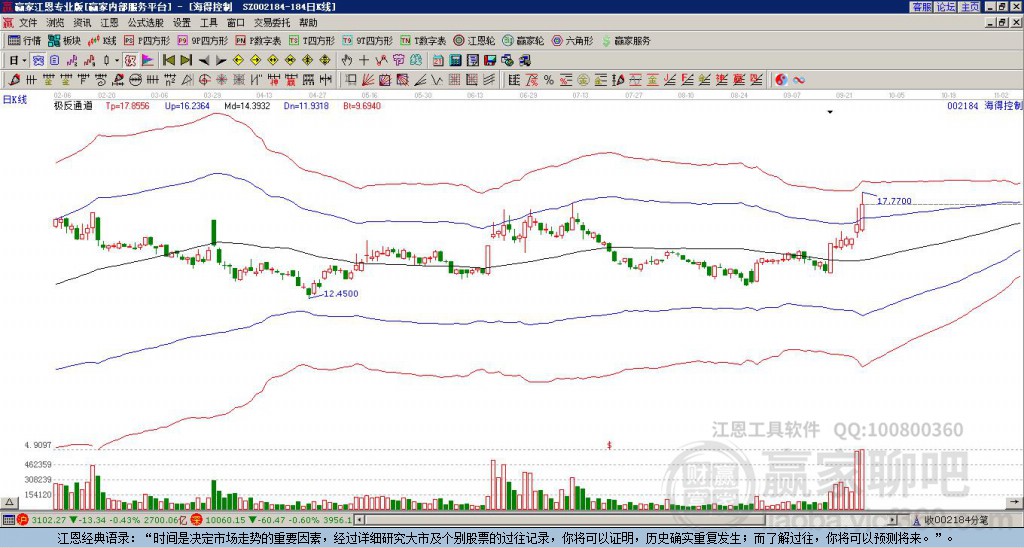Open 赢家服务 service
This screenshot has width=1024, height=548.
(626, 40)
